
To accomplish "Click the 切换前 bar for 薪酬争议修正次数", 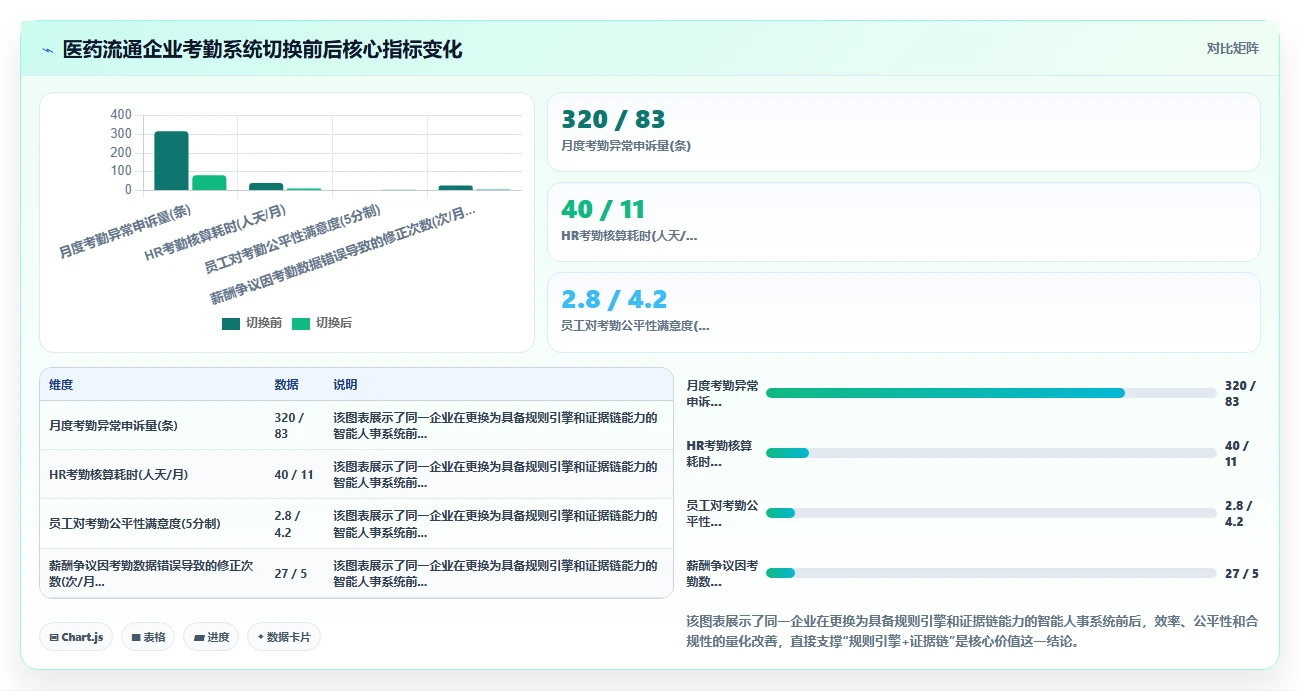I will coord(455,188).
